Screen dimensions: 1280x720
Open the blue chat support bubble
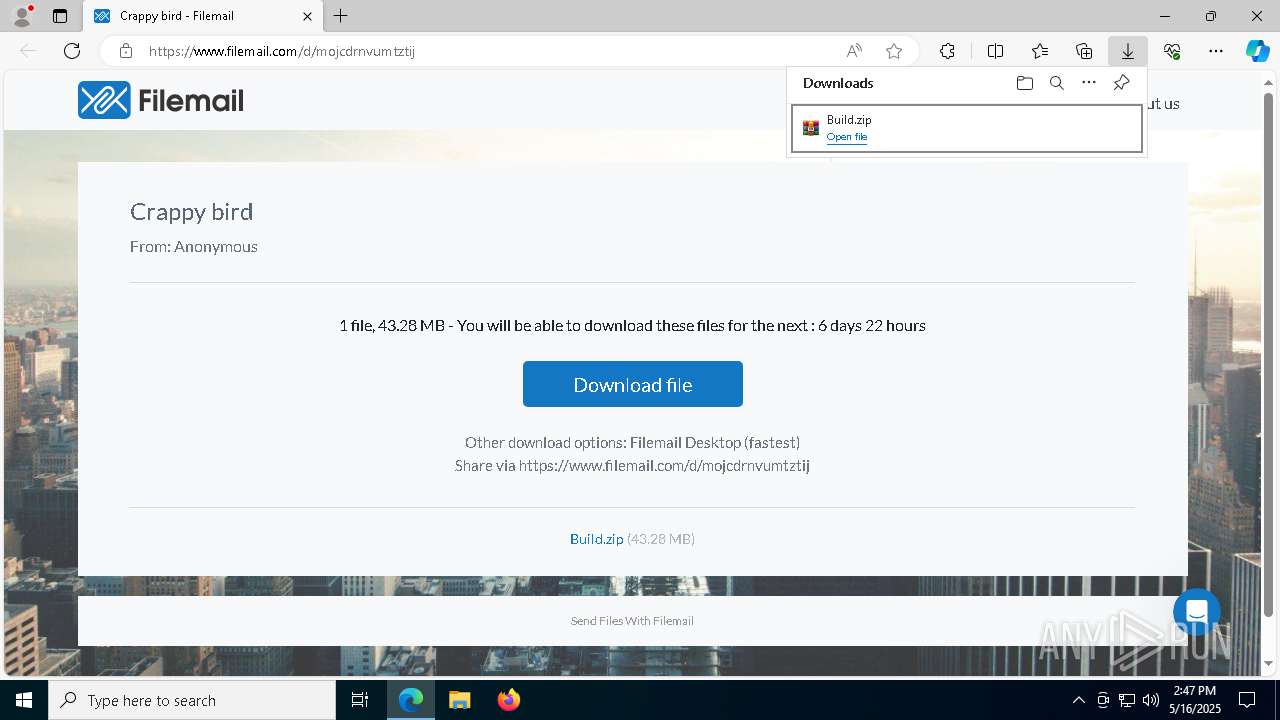coord(1197,612)
